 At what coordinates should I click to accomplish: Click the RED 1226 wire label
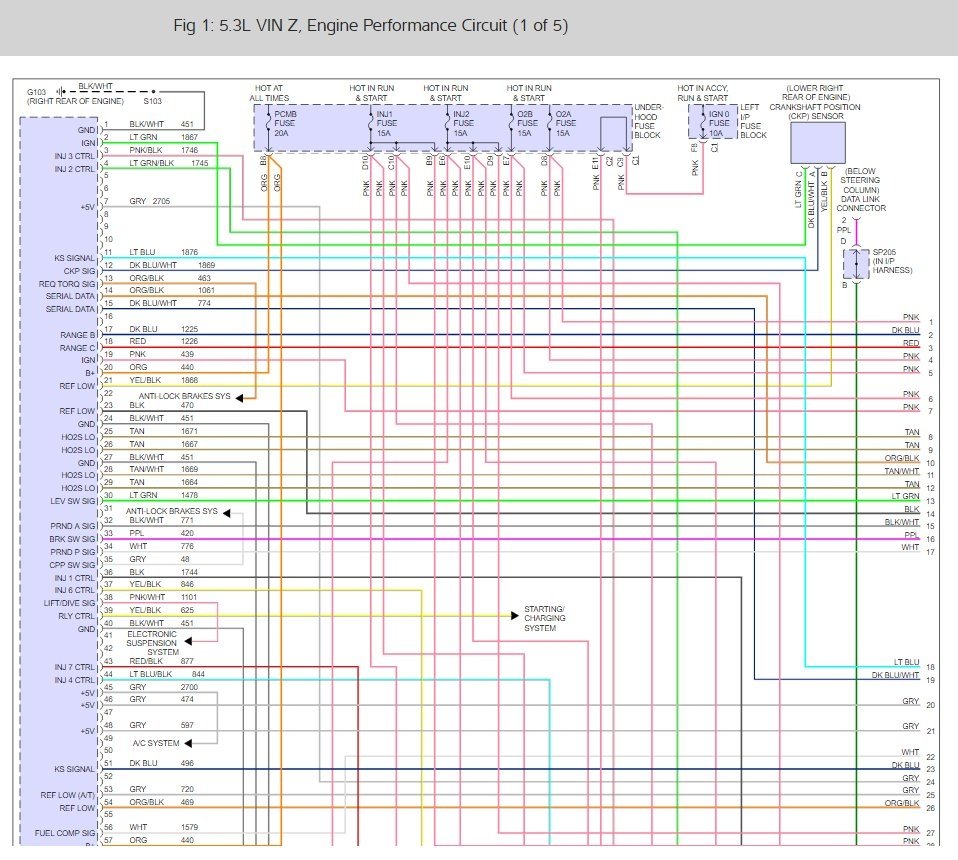point(164,341)
